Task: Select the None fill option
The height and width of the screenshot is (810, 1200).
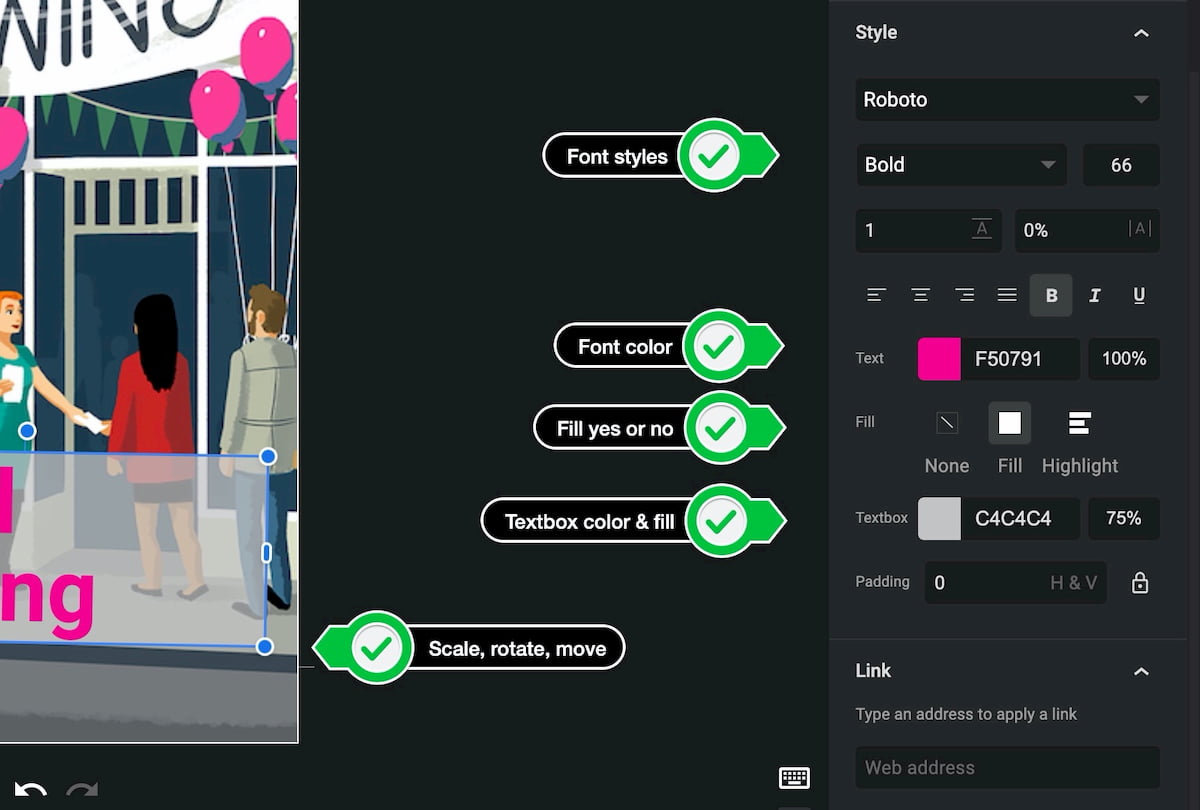Action: (x=946, y=424)
